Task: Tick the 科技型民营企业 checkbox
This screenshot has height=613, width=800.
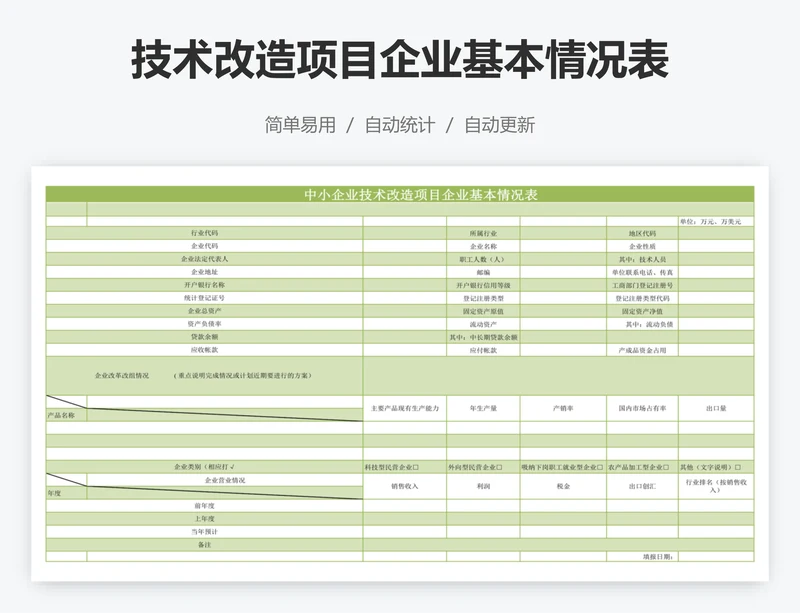Action: (416, 467)
